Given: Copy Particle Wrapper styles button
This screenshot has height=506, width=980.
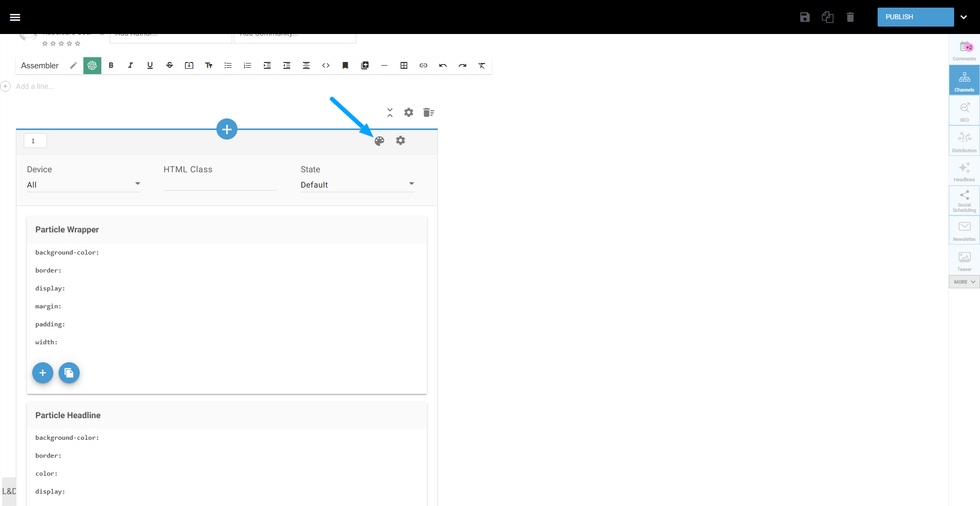Looking at the screenshot, I should [x=68, y=373].
